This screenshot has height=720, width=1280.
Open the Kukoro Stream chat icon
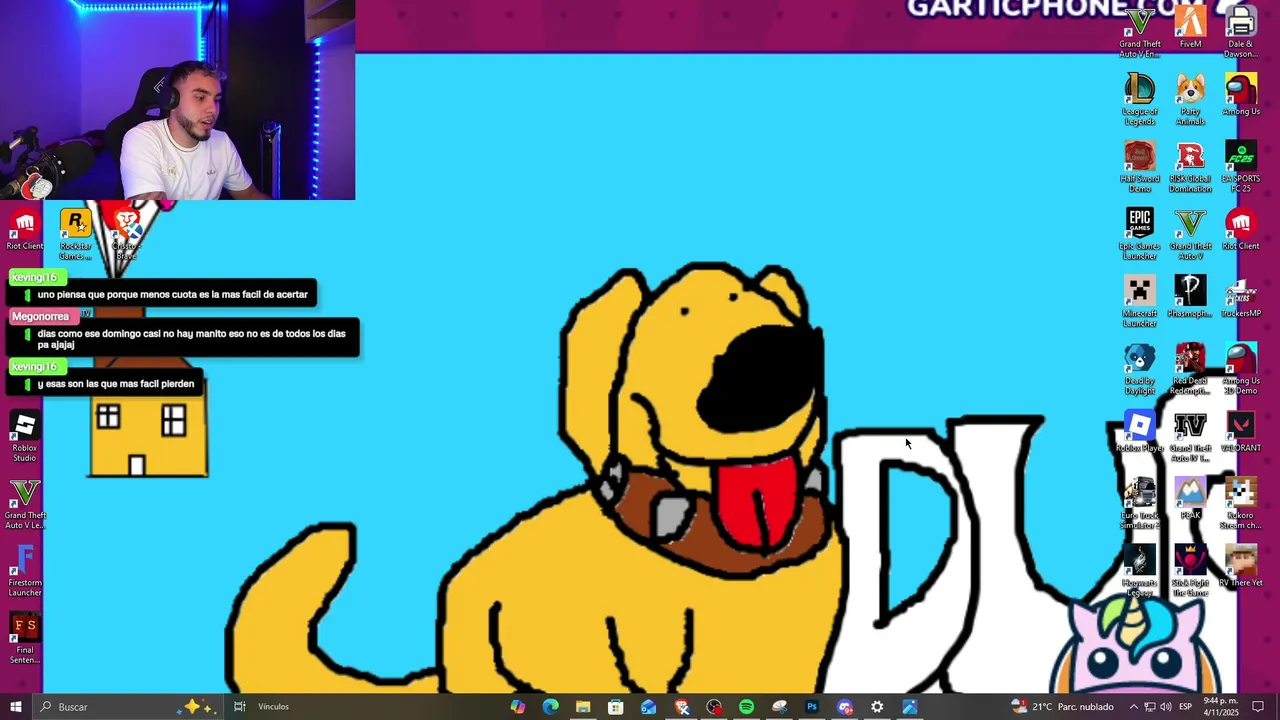[x=1240, y=502]
